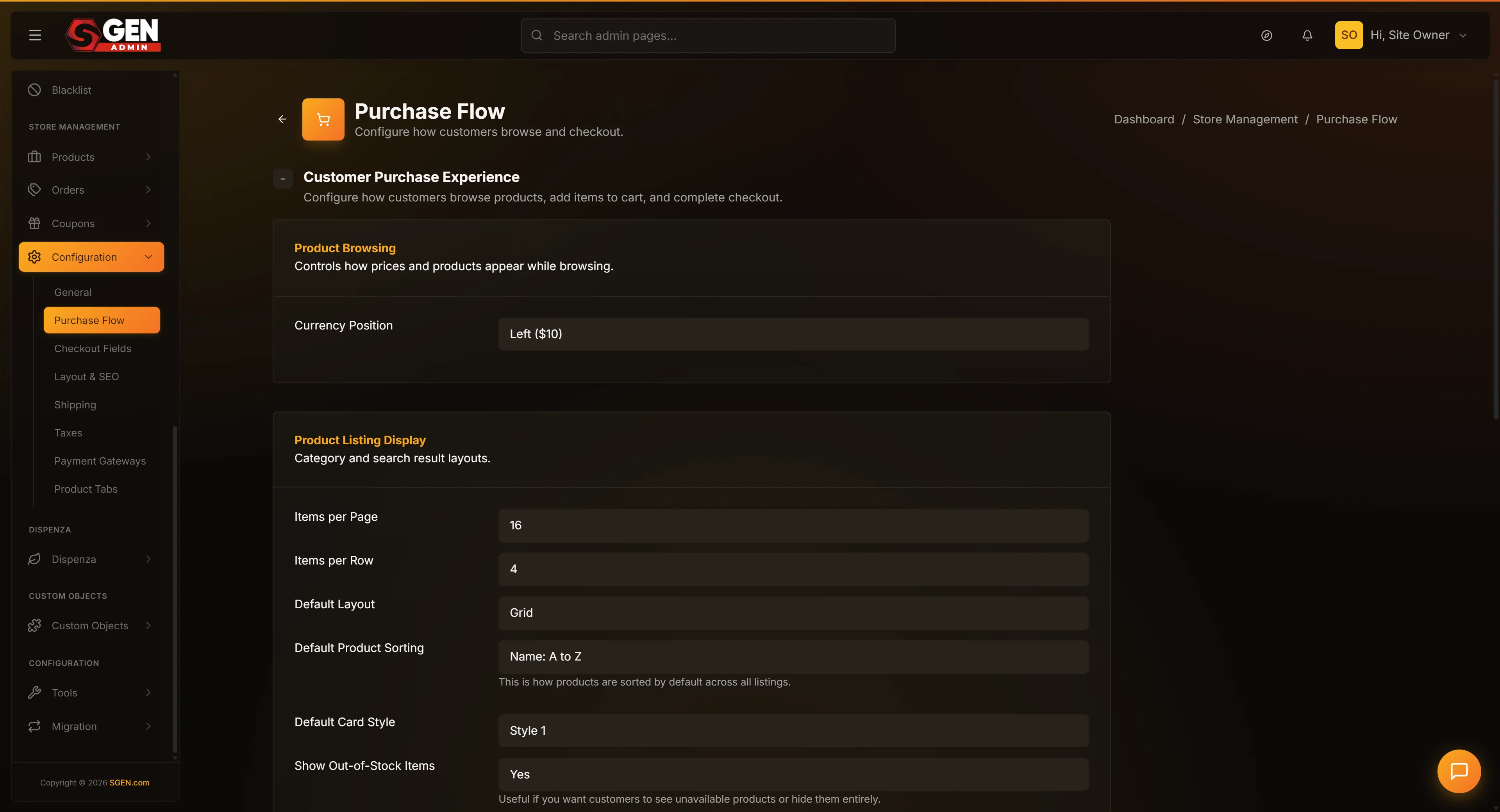Focus the Search admin pages field
1500x812 pixels.
708,36
